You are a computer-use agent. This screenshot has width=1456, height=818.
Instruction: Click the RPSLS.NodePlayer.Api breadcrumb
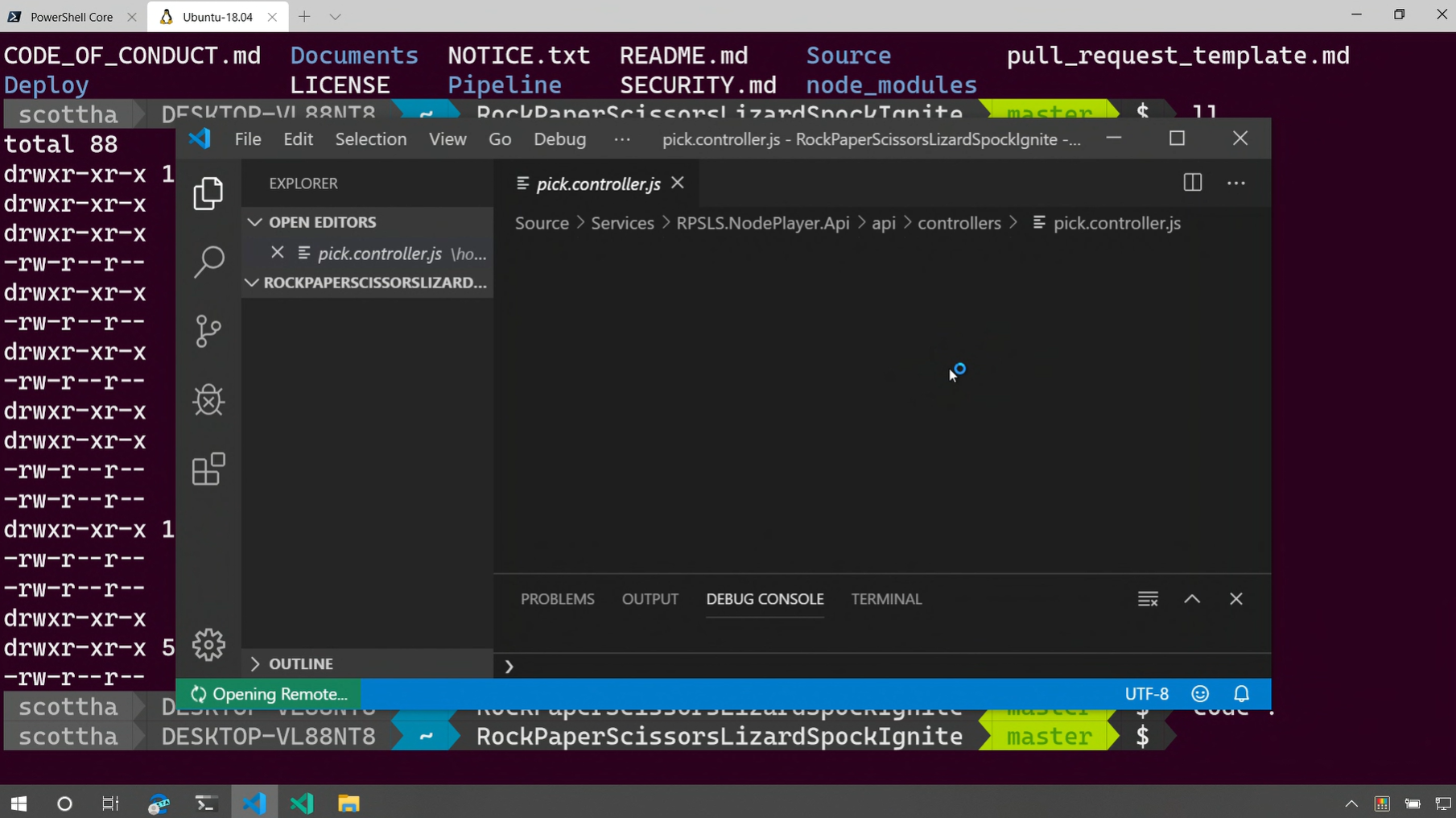pyautogui.click(x=763, y=223)
